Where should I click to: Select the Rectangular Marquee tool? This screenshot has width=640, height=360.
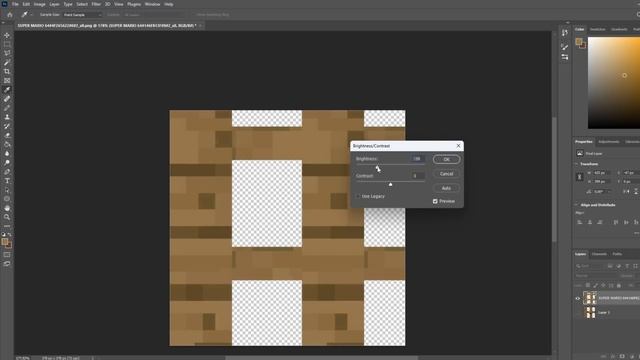[x=7, y=44]
